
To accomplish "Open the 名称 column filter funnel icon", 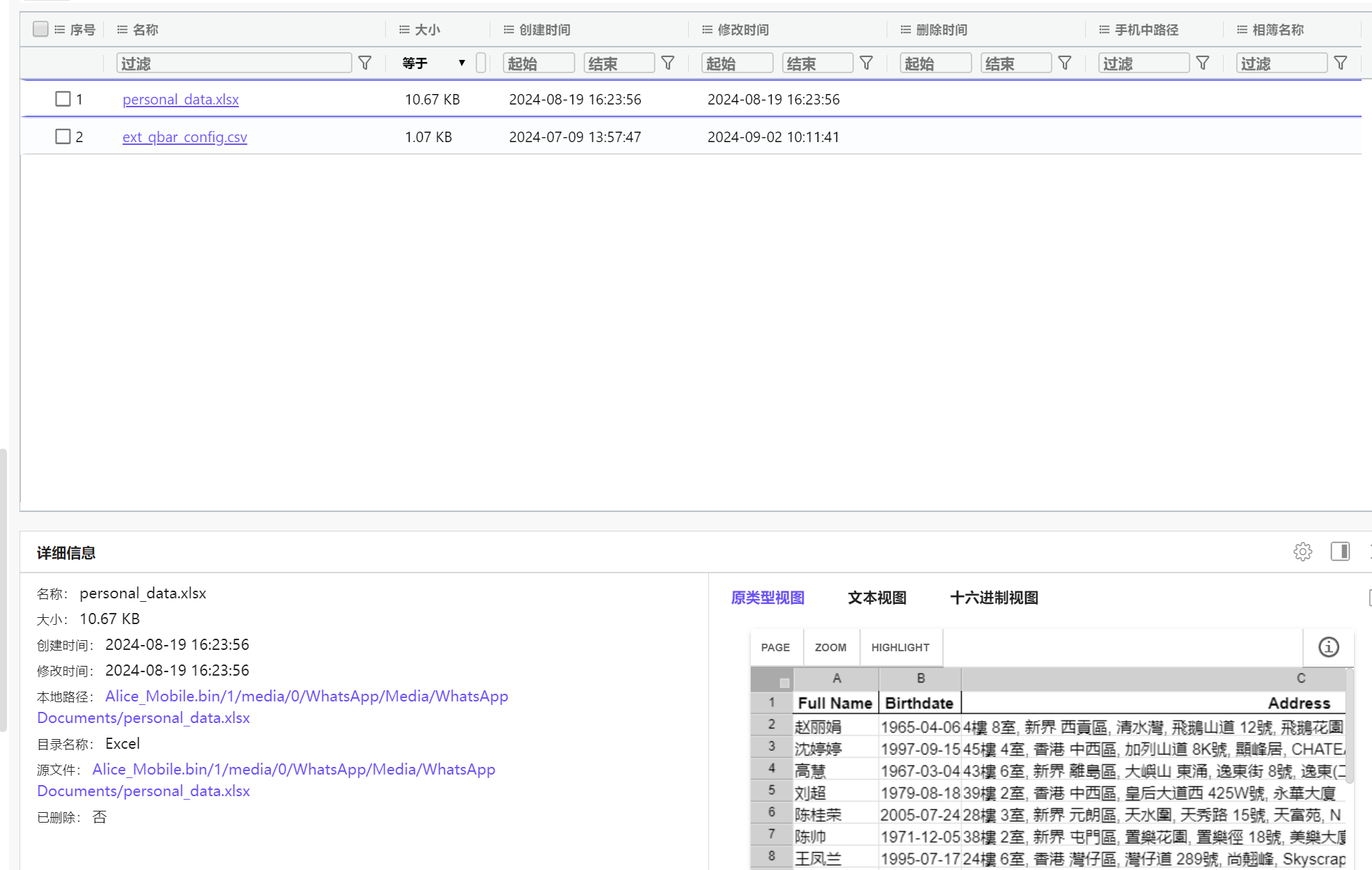I will point(364,63).
